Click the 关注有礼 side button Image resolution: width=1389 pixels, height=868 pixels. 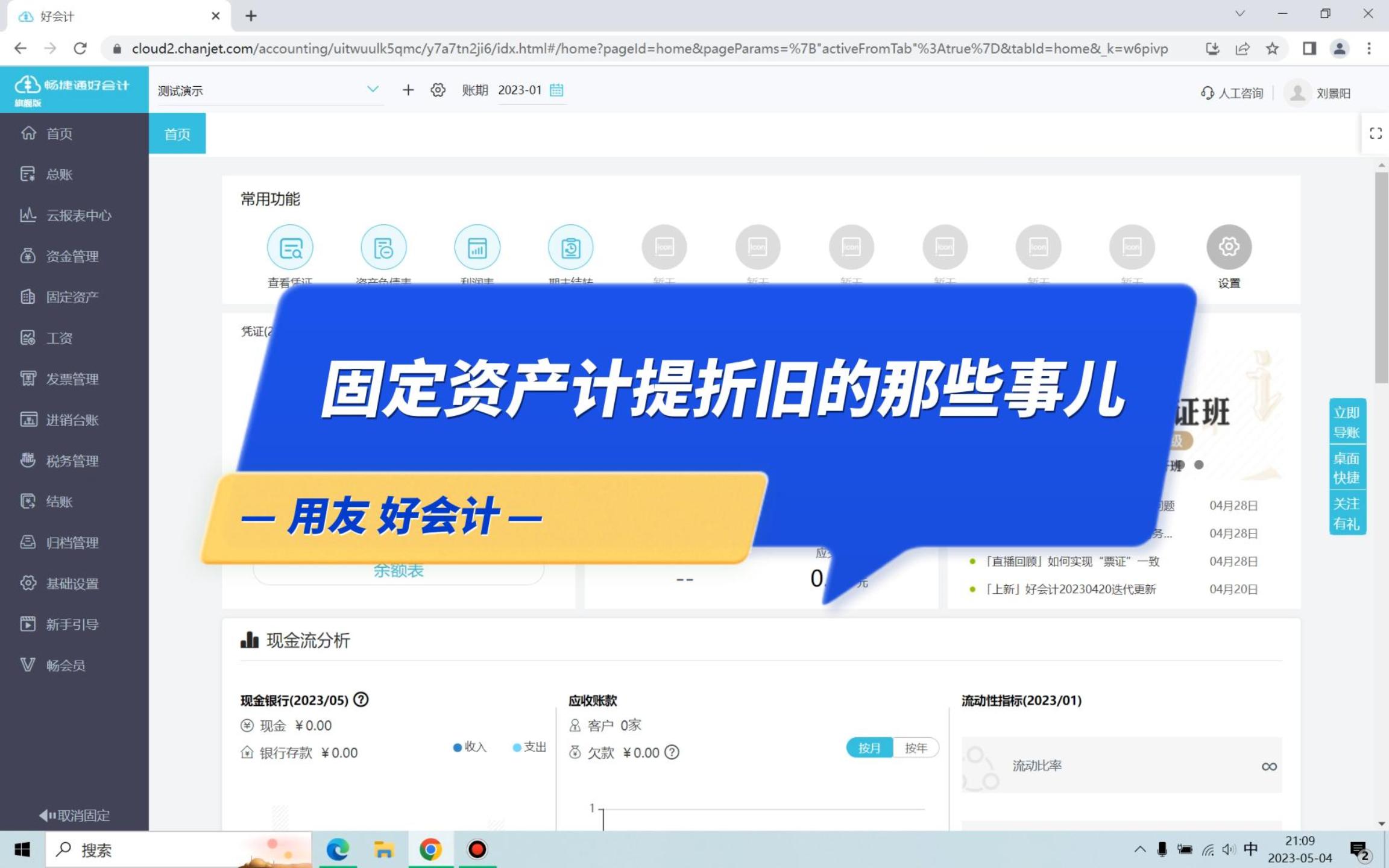pos(1347,514)
